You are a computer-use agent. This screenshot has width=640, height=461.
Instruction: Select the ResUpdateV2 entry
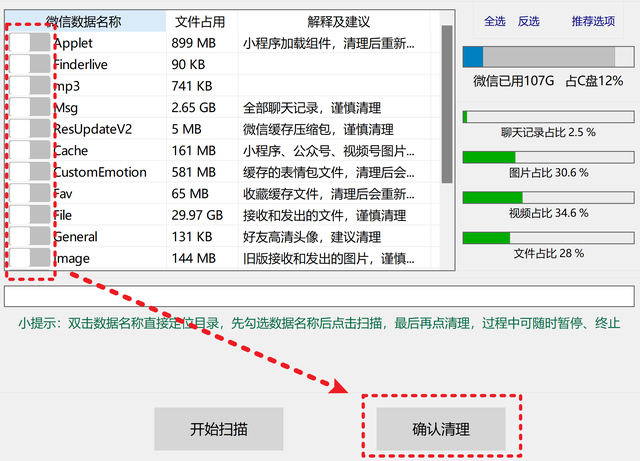pos(93,129)
